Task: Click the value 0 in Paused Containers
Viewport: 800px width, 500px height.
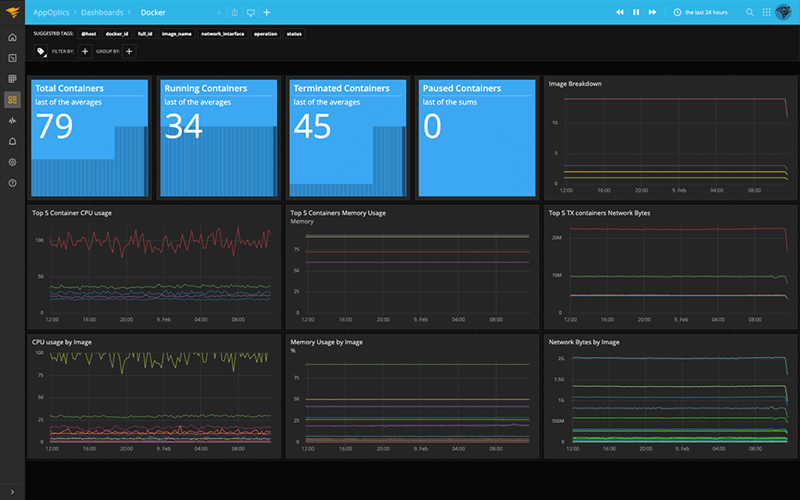Action: click(x=432, y=126)
